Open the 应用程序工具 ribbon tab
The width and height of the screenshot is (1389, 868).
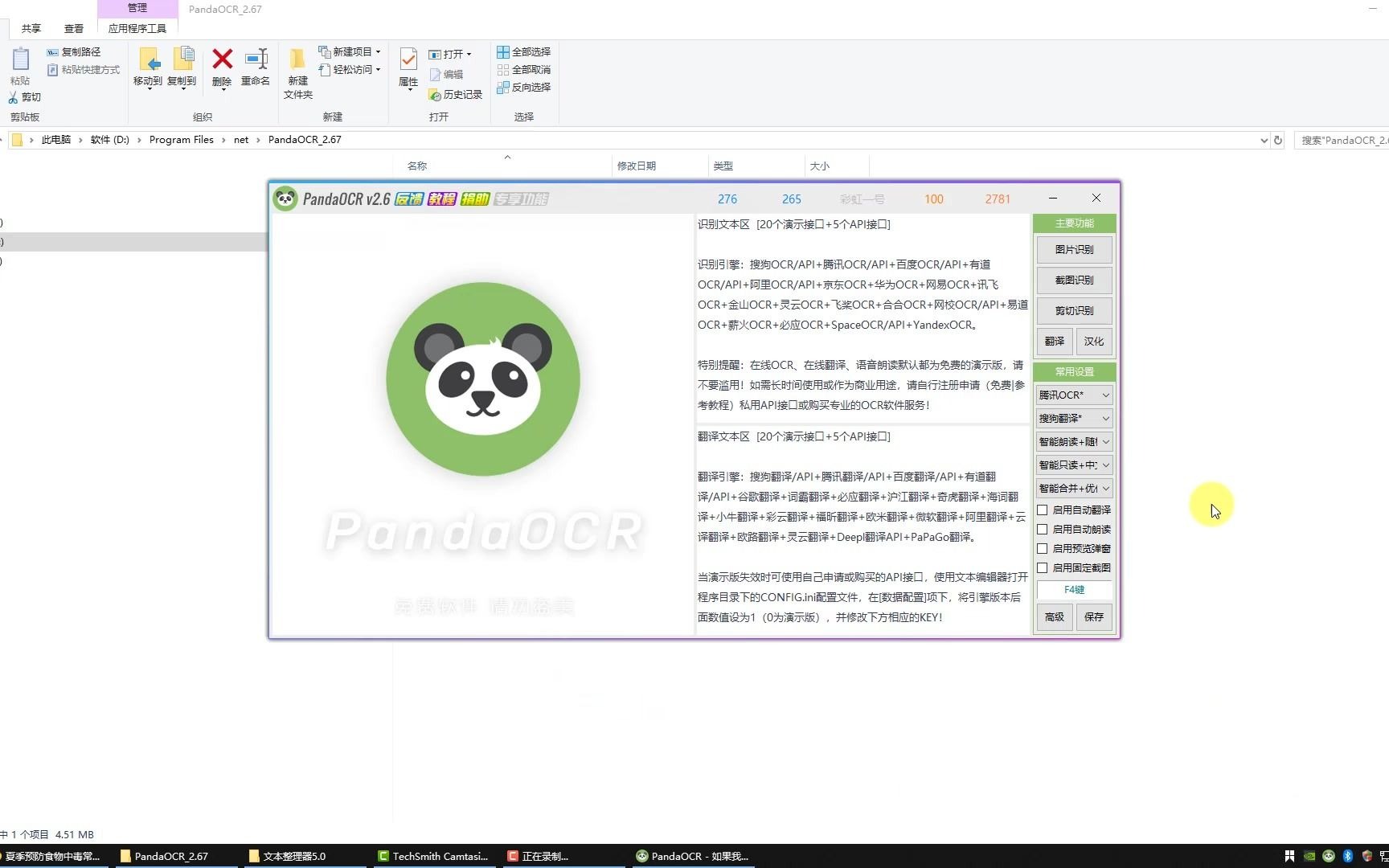137,29
